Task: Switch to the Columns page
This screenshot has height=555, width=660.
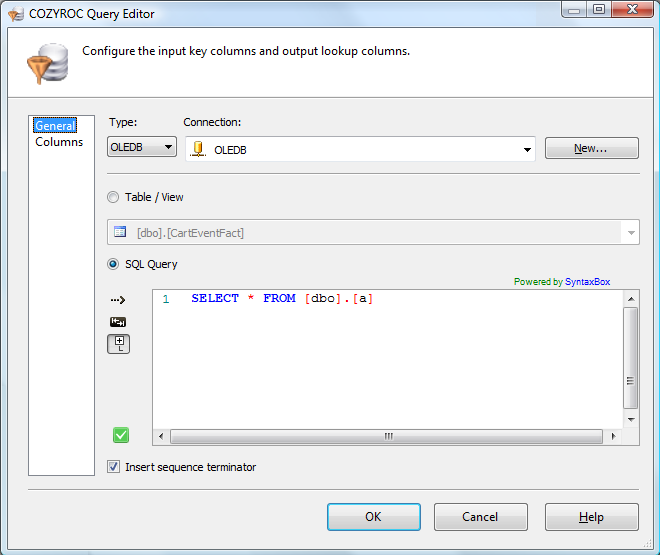Action: [59, 142]
